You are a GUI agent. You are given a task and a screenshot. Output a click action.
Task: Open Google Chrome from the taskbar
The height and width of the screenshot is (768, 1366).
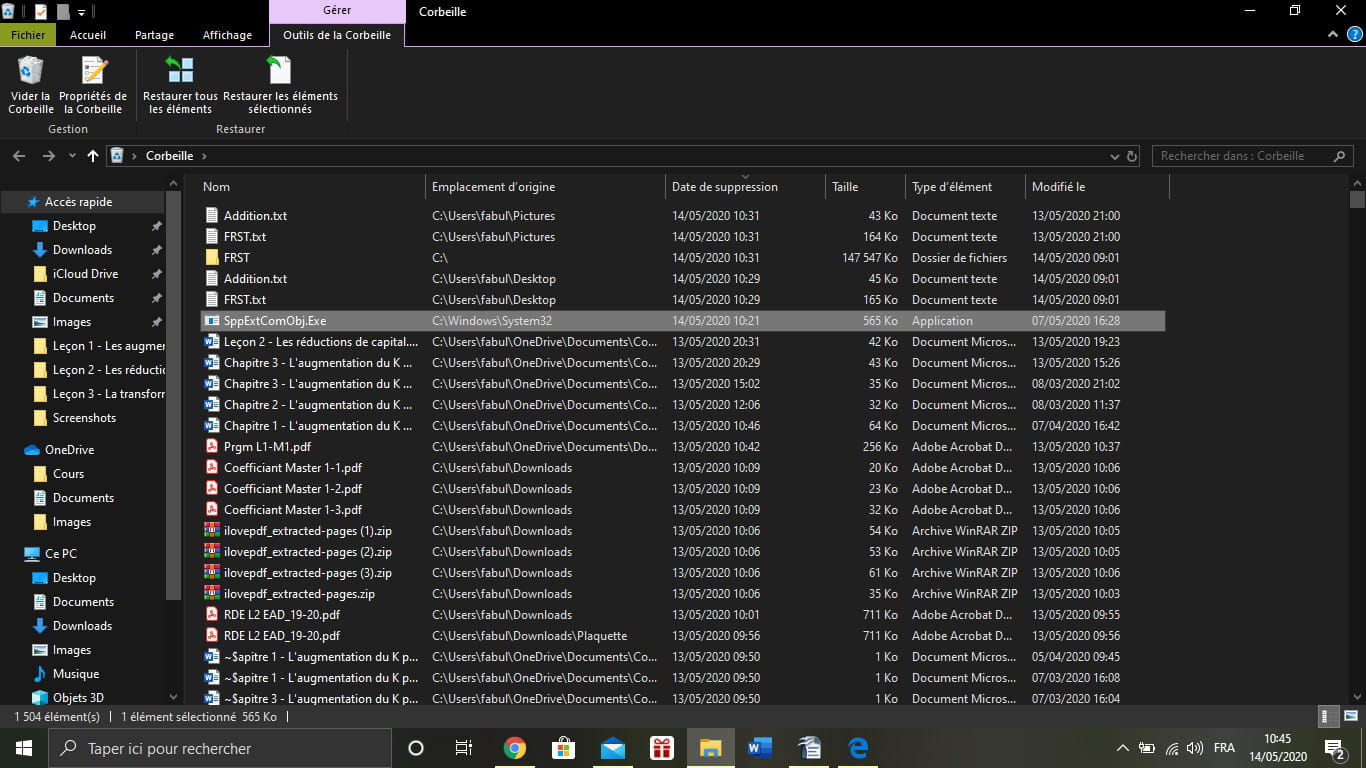[514, 748]
